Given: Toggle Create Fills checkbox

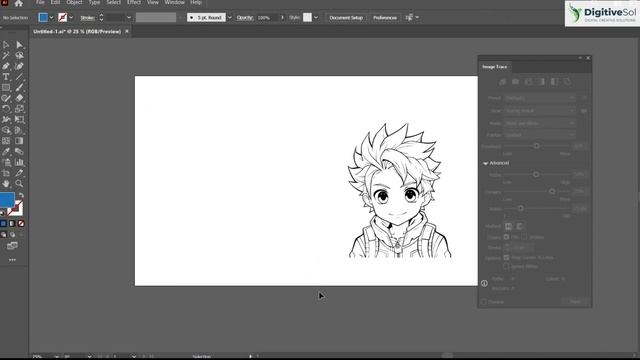Looking at the screenshot, I should [x=507, y=237].
